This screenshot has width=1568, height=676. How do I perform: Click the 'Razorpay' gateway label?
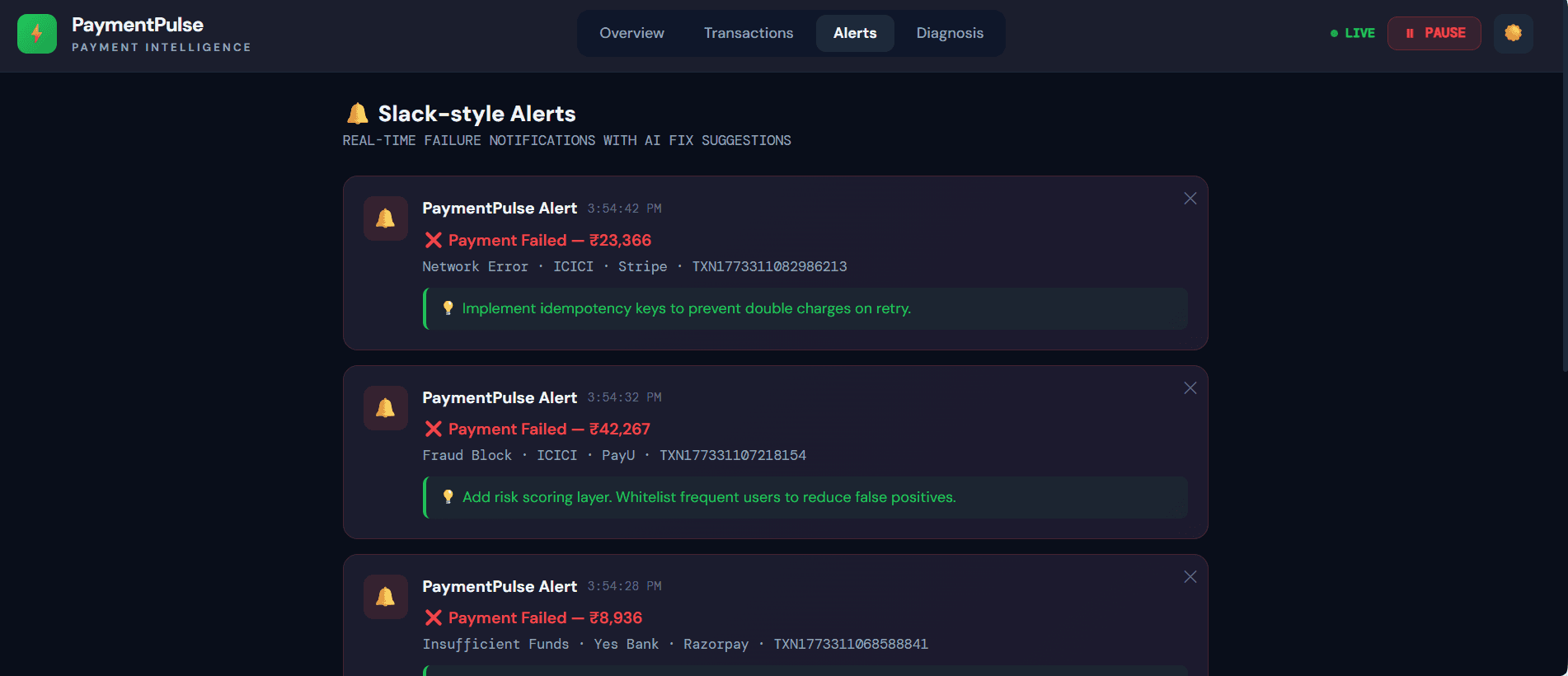tap(716, 644)
